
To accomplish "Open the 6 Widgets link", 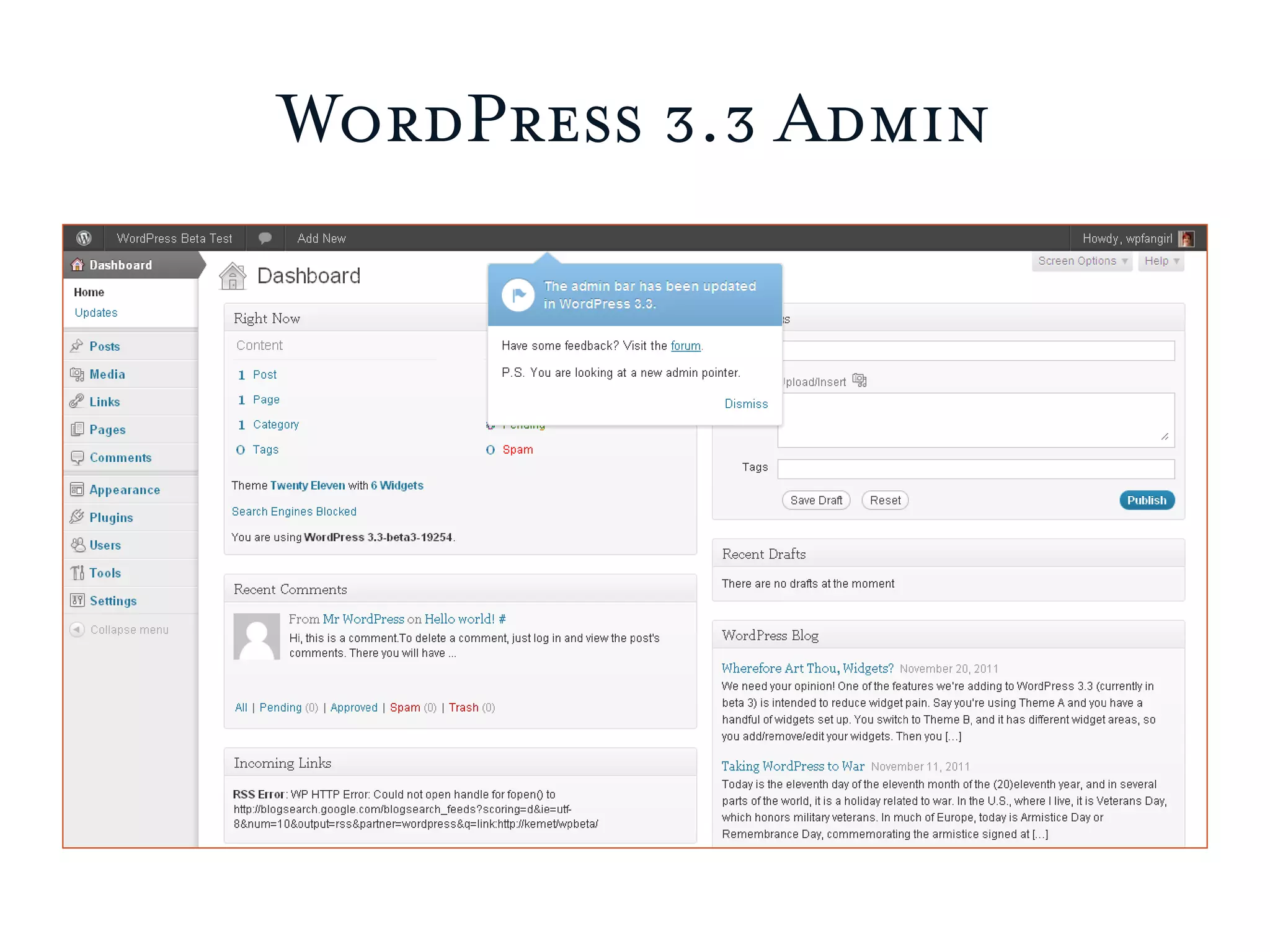I will coord(397,485).
